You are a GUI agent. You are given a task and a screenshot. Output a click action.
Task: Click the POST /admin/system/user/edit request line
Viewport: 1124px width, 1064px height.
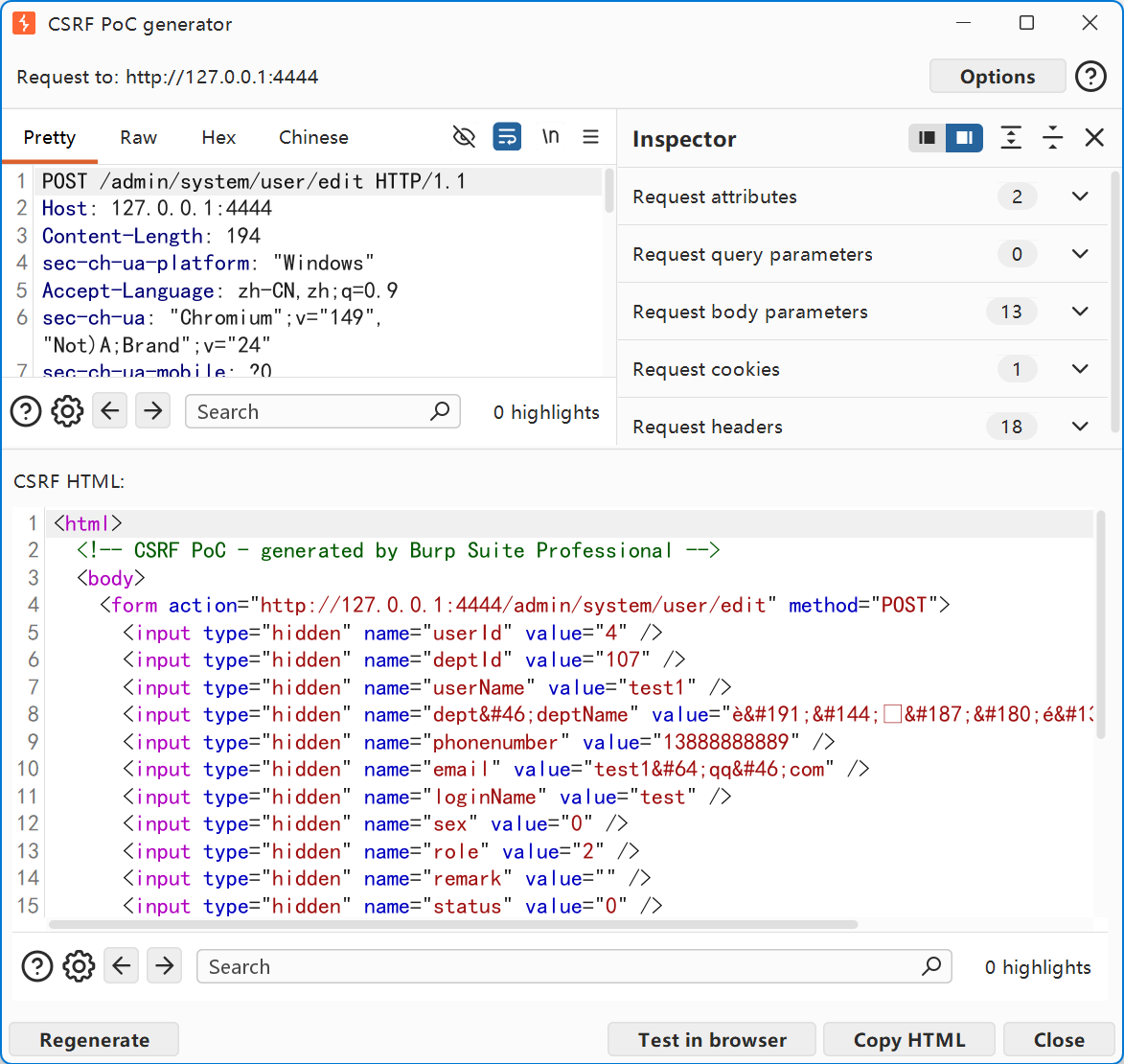tap(254, 181)
